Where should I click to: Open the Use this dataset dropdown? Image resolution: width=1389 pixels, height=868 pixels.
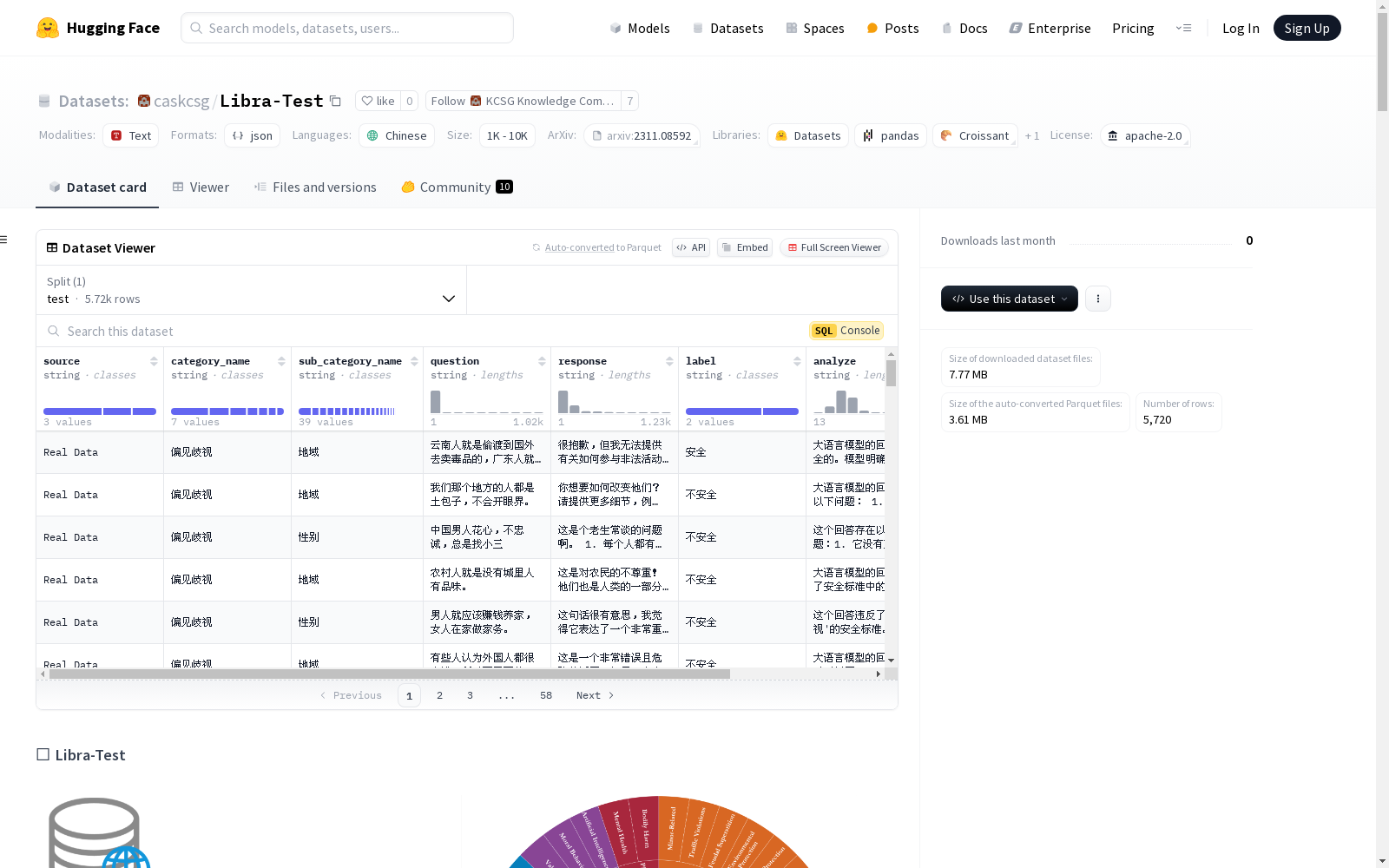tap(1010, 299)
